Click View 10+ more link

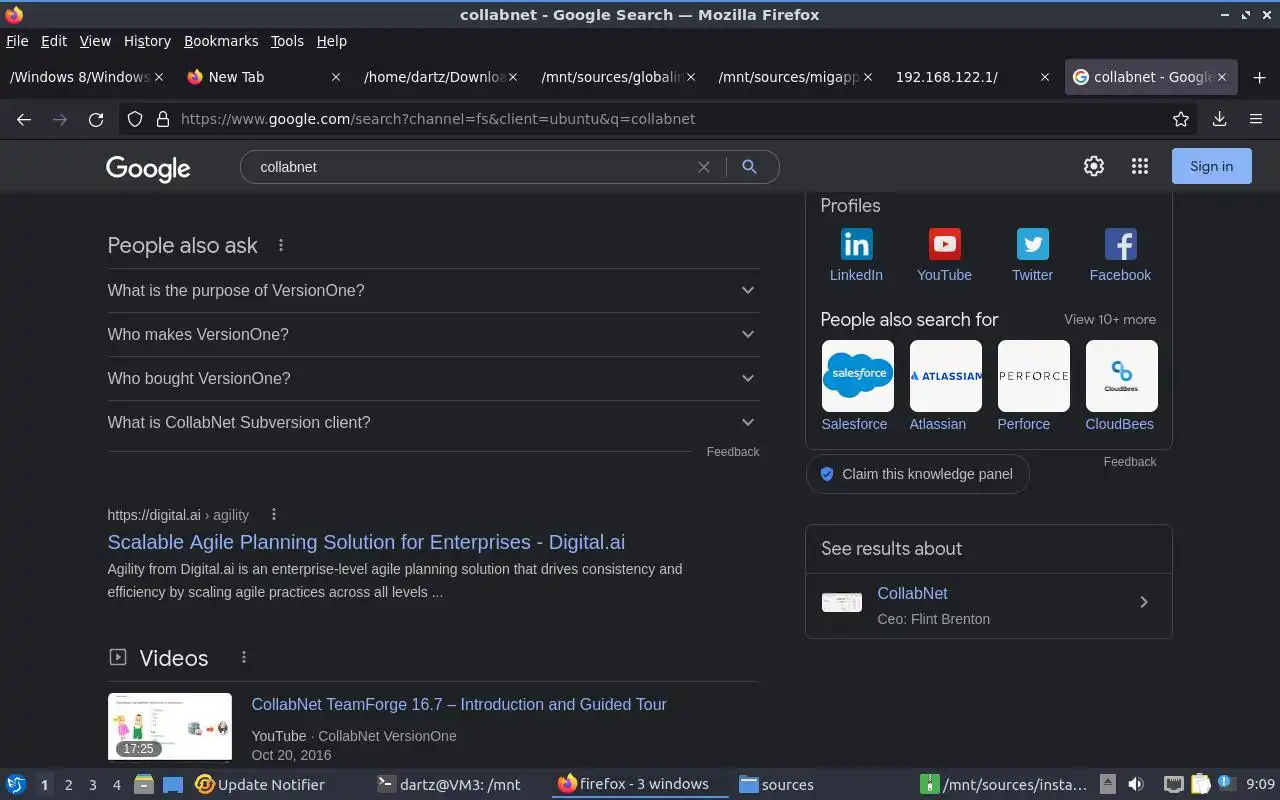[1110, 319]
